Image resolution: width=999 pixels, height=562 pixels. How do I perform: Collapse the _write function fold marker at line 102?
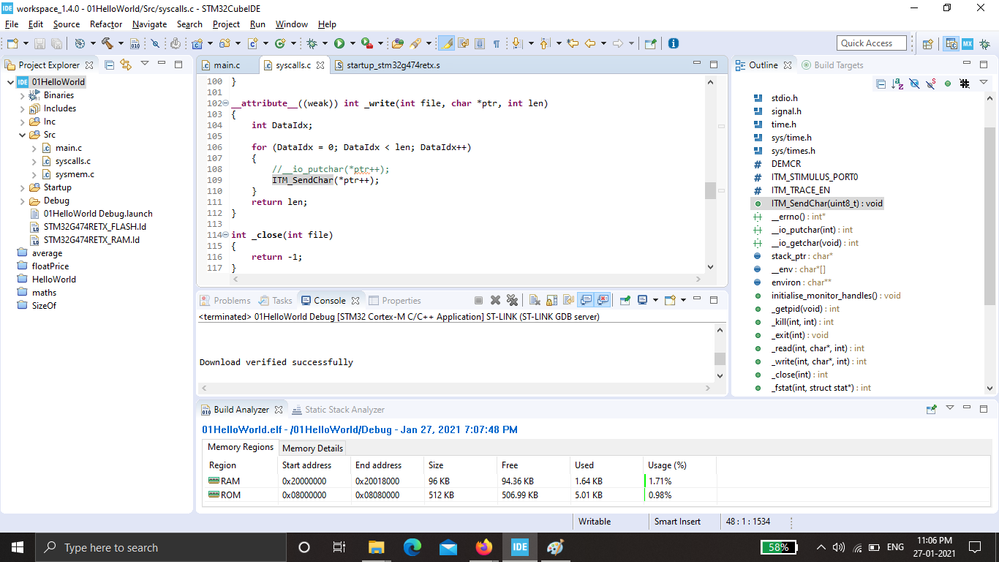click(226, 103)
